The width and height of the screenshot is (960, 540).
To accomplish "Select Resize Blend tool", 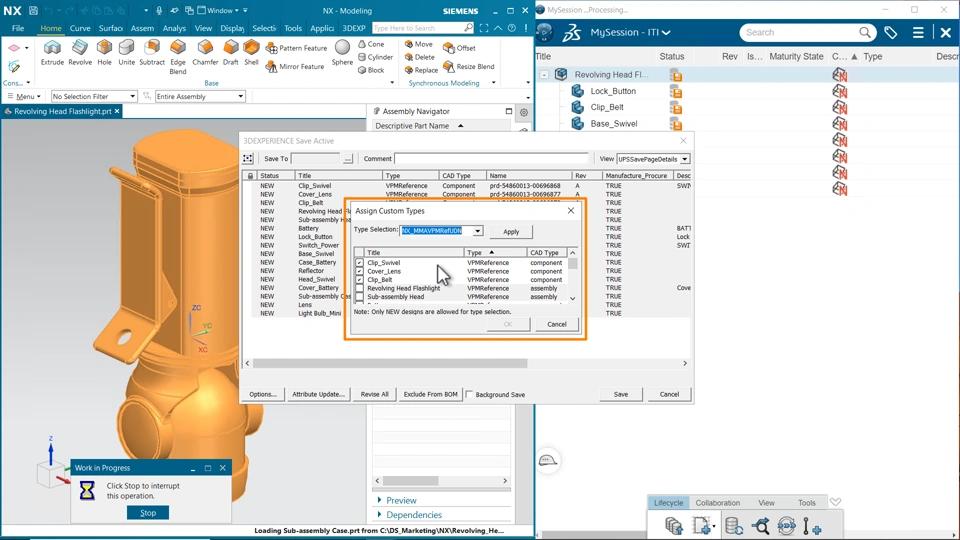I will point(469,66).
